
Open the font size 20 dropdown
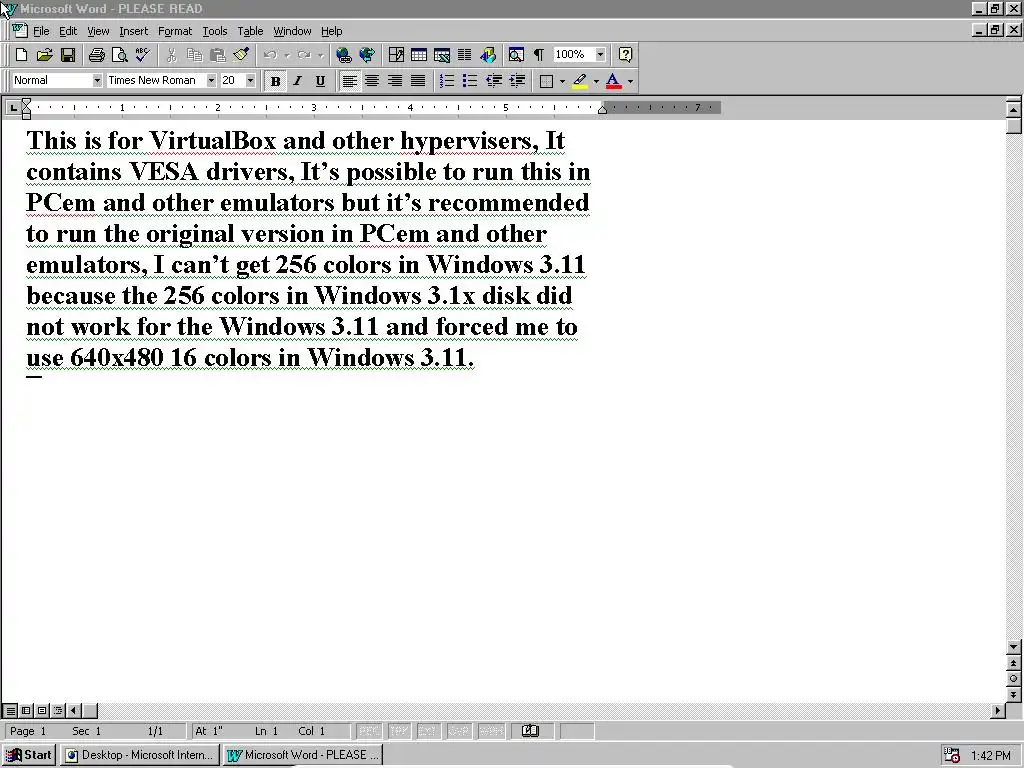250,80
